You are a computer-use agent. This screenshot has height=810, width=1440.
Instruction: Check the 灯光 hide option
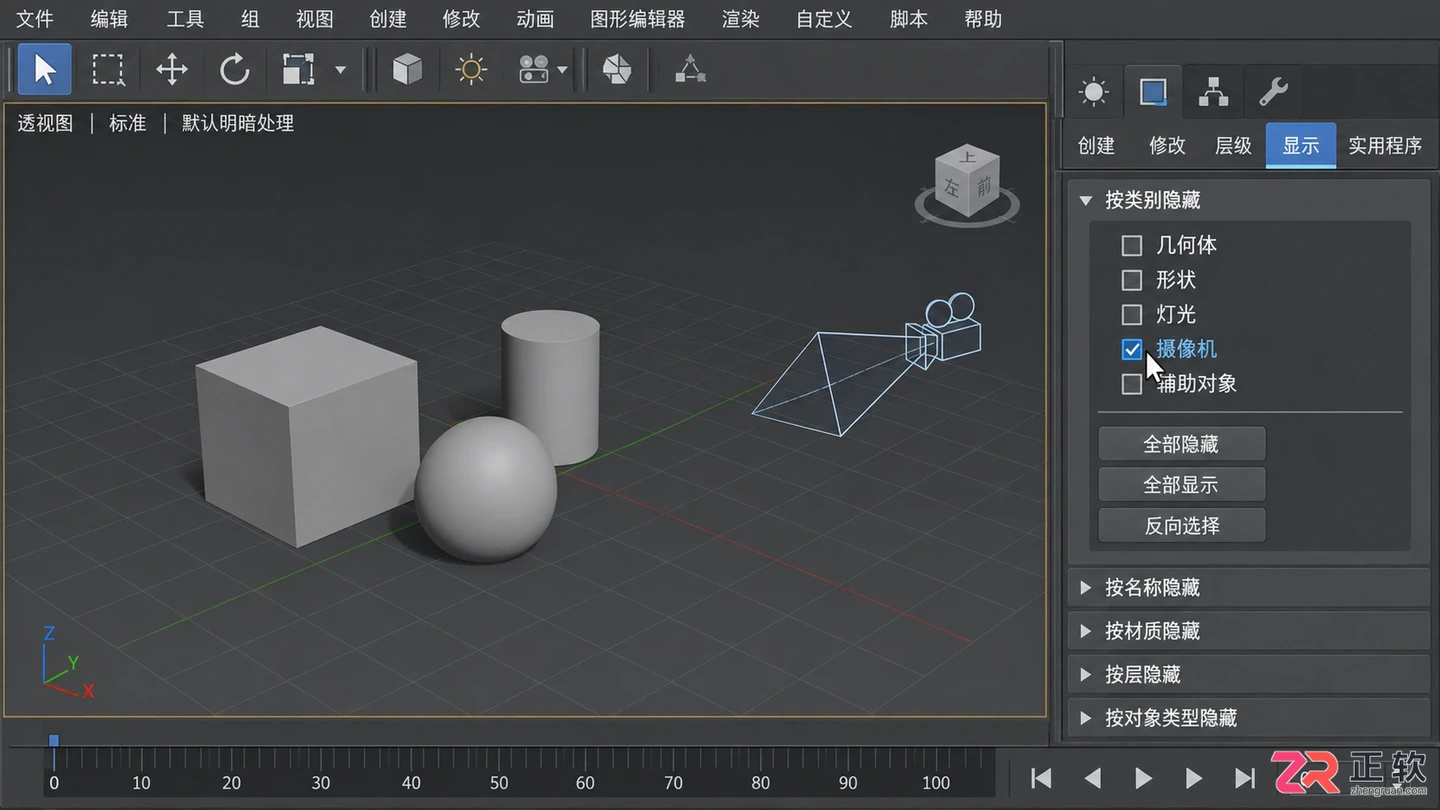(1132, 315)
